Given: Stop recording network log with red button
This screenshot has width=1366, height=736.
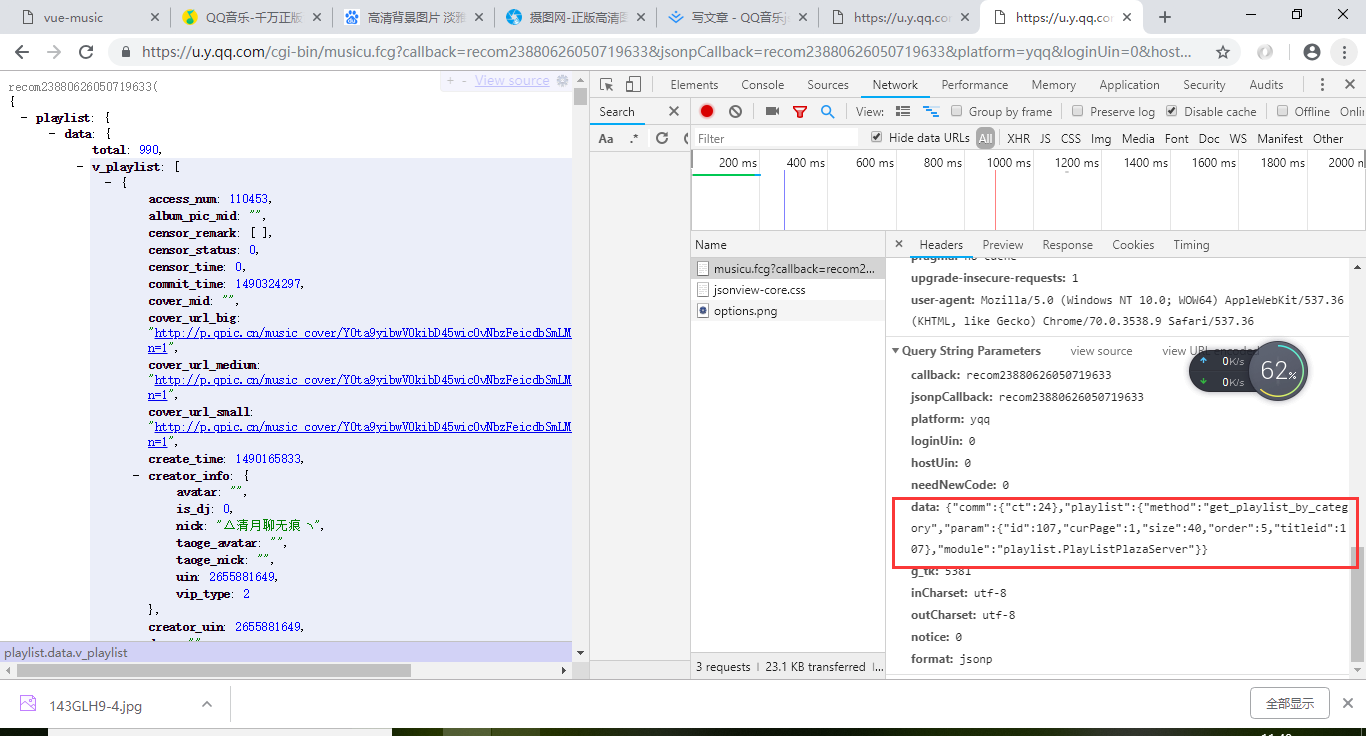Looking at the screenshot, I should [x=707, y=111].
